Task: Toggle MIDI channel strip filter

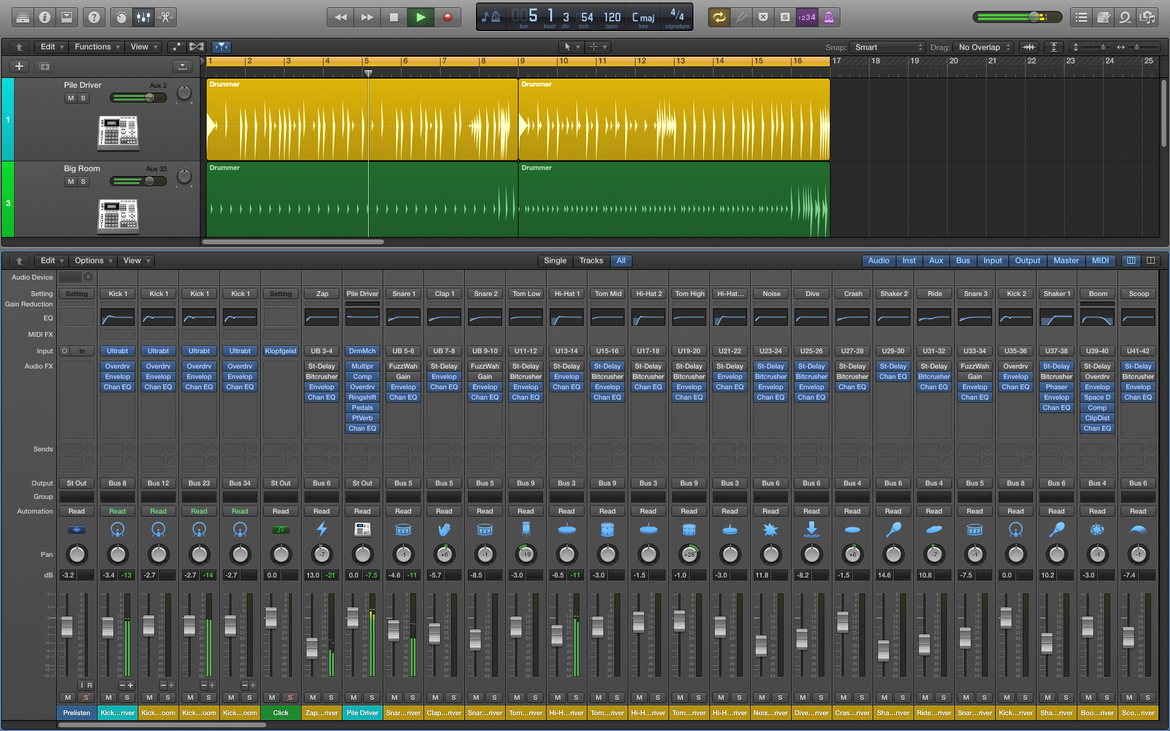Action: pyautogui.click(x=1100, y=260)
